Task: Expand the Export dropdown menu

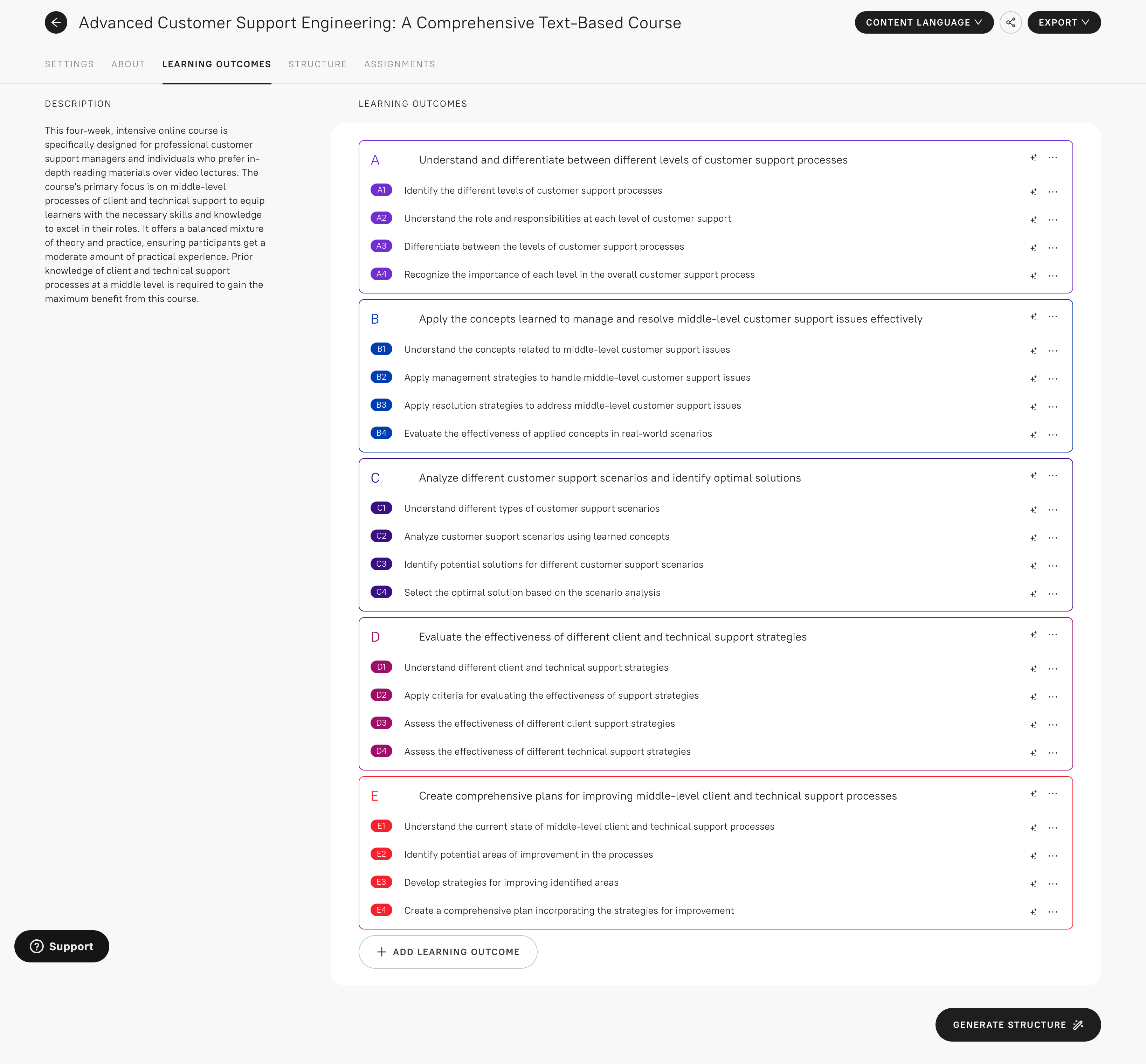Action: [1063, 22]
